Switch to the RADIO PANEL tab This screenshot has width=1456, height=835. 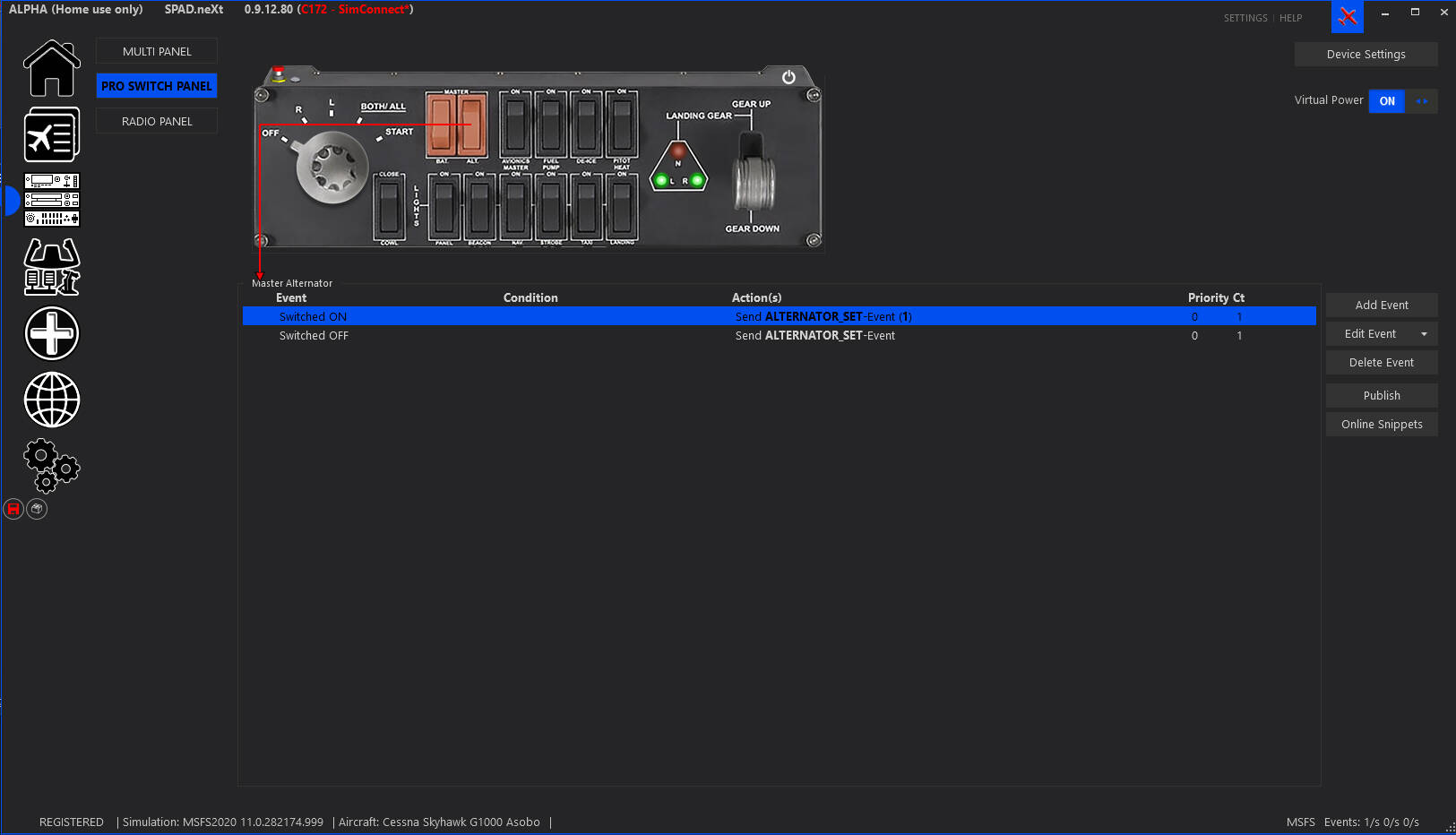tap(157, 121)
